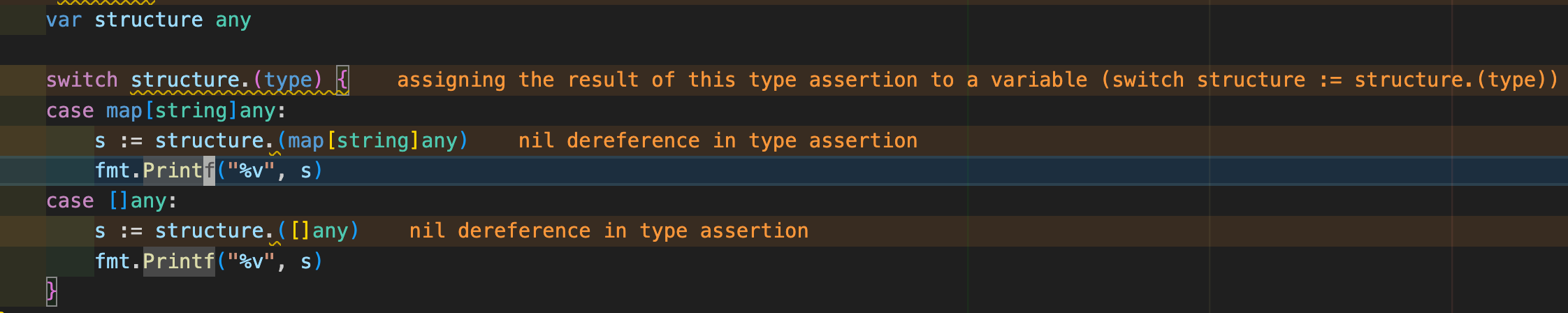The image size is (1568, 313).
Task: Click the 'case []any:' line
Action: (112, 201)
